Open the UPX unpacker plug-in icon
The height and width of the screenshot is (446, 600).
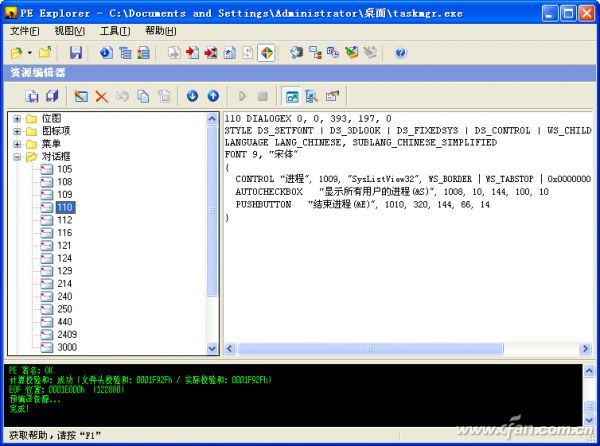[352, 52]
